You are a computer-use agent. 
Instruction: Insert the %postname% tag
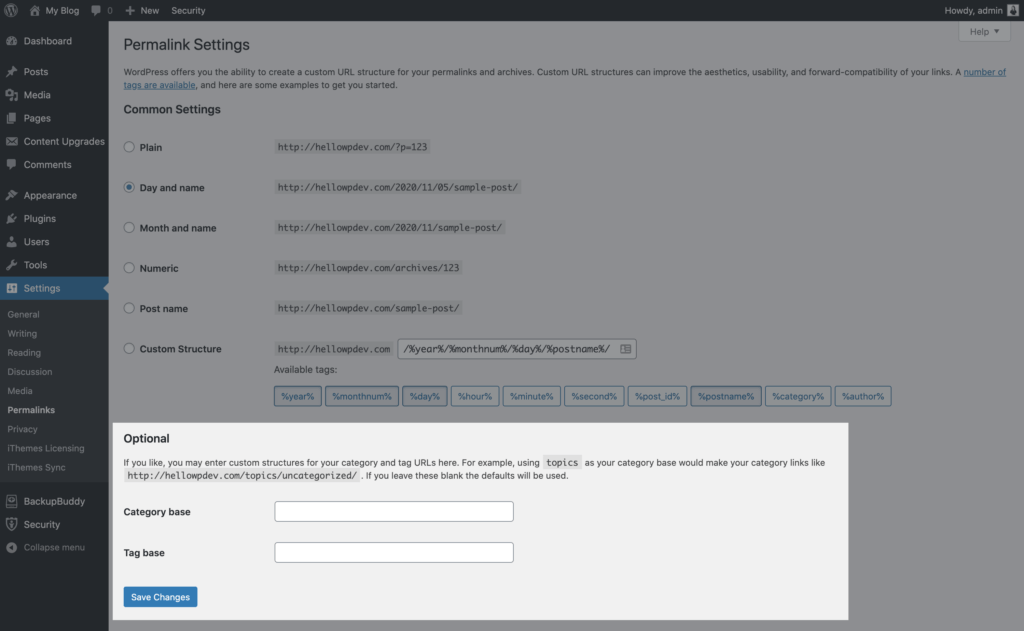click(726, 396)
